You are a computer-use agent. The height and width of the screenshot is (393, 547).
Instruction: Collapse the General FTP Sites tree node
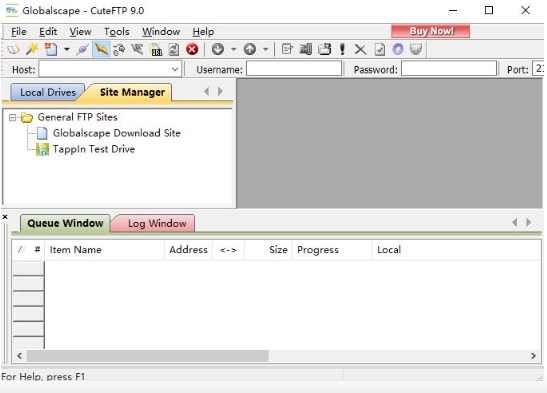[12, 118]
